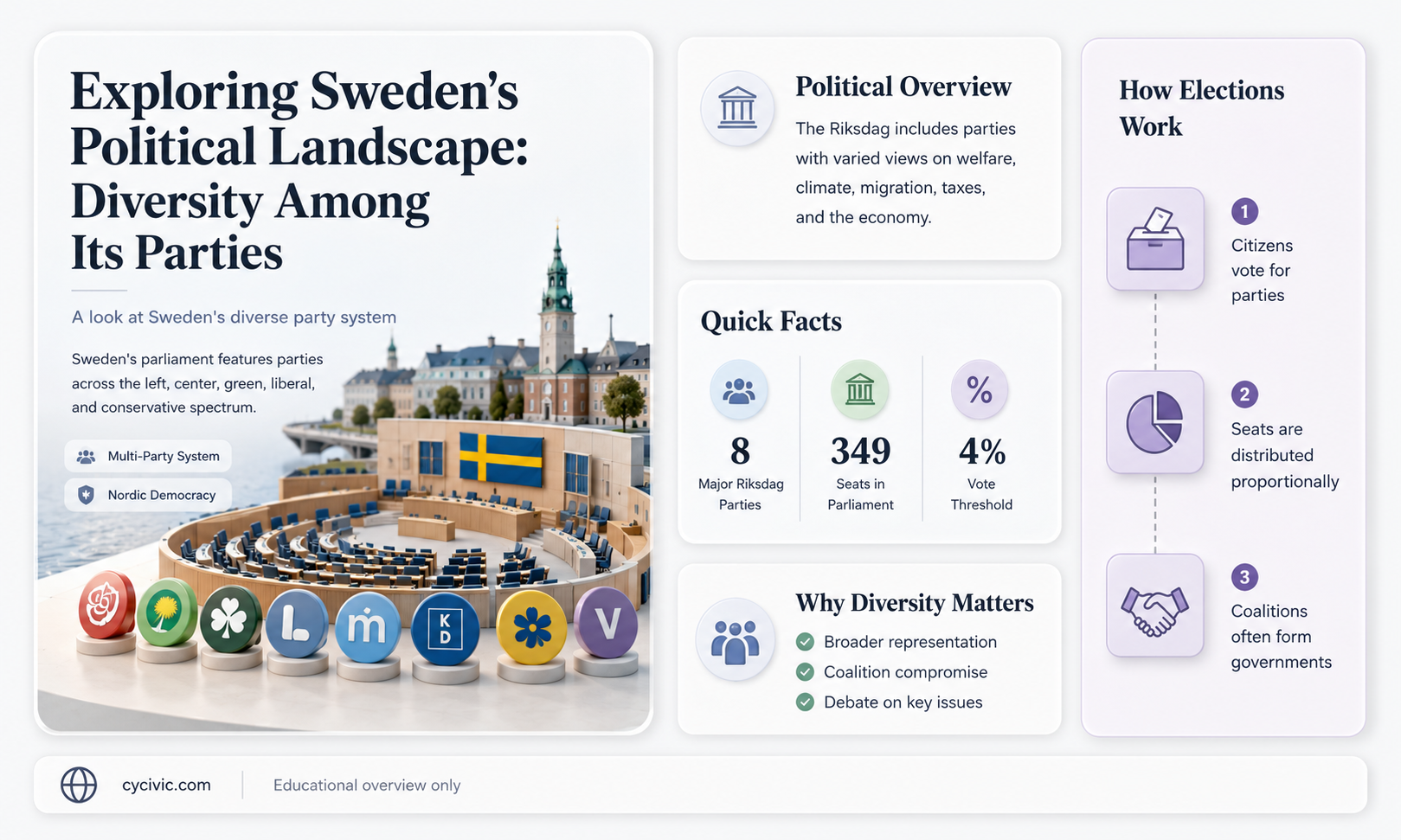This screenshot has height=840, width=1401.
Task: Click the Coalition compromise text
Action: coord(905,672)
